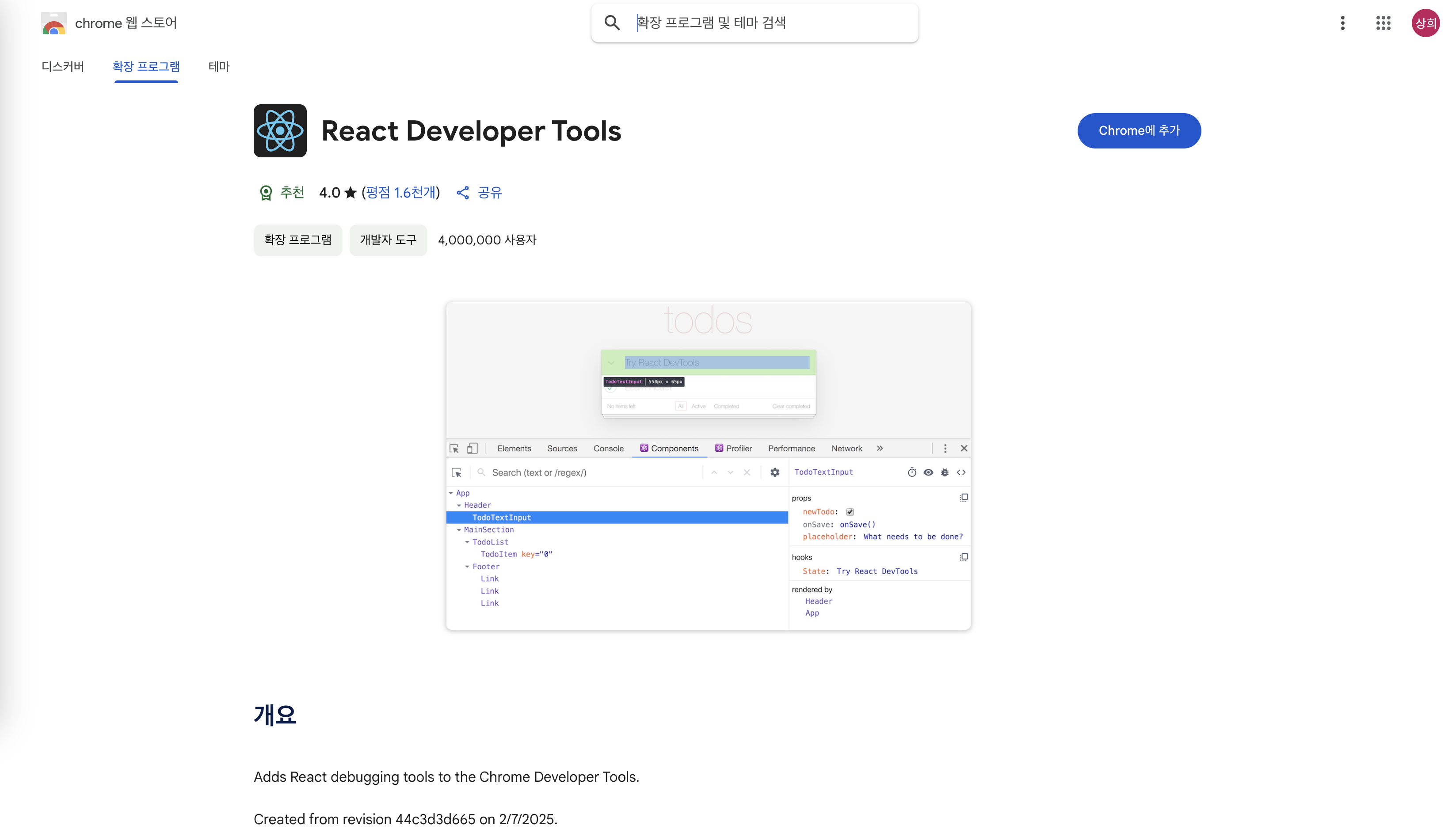Select the 확장 프로그램 navigation tab

point(146,67)
